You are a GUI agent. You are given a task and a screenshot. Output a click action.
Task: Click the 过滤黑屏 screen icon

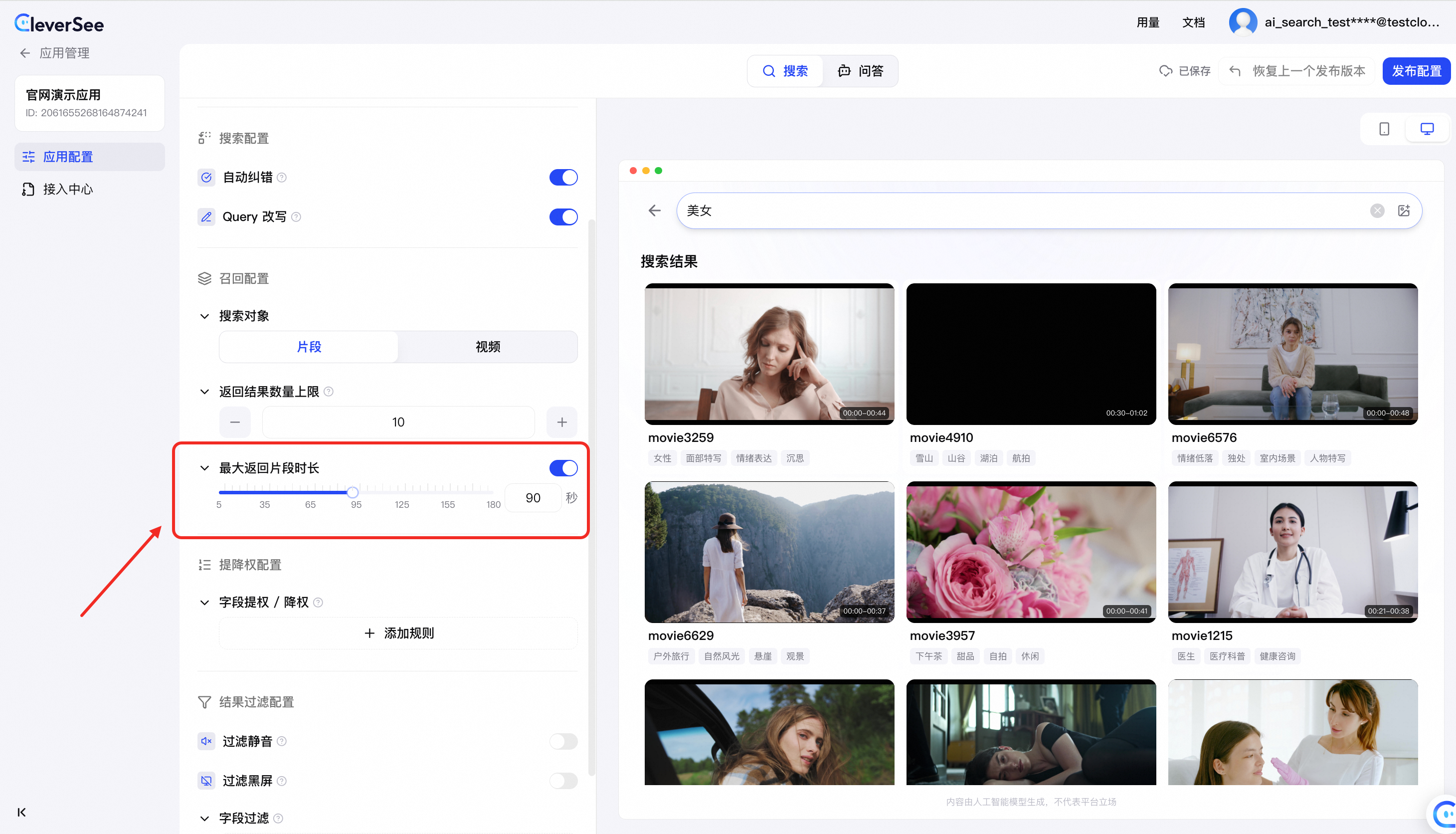coord(206,781)
